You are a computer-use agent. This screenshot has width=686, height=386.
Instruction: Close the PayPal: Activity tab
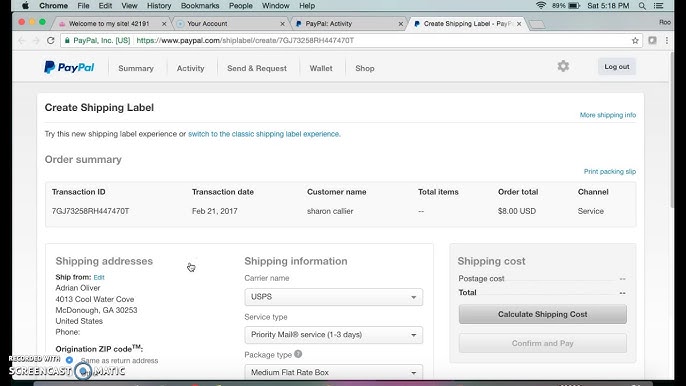click(400, 24)
